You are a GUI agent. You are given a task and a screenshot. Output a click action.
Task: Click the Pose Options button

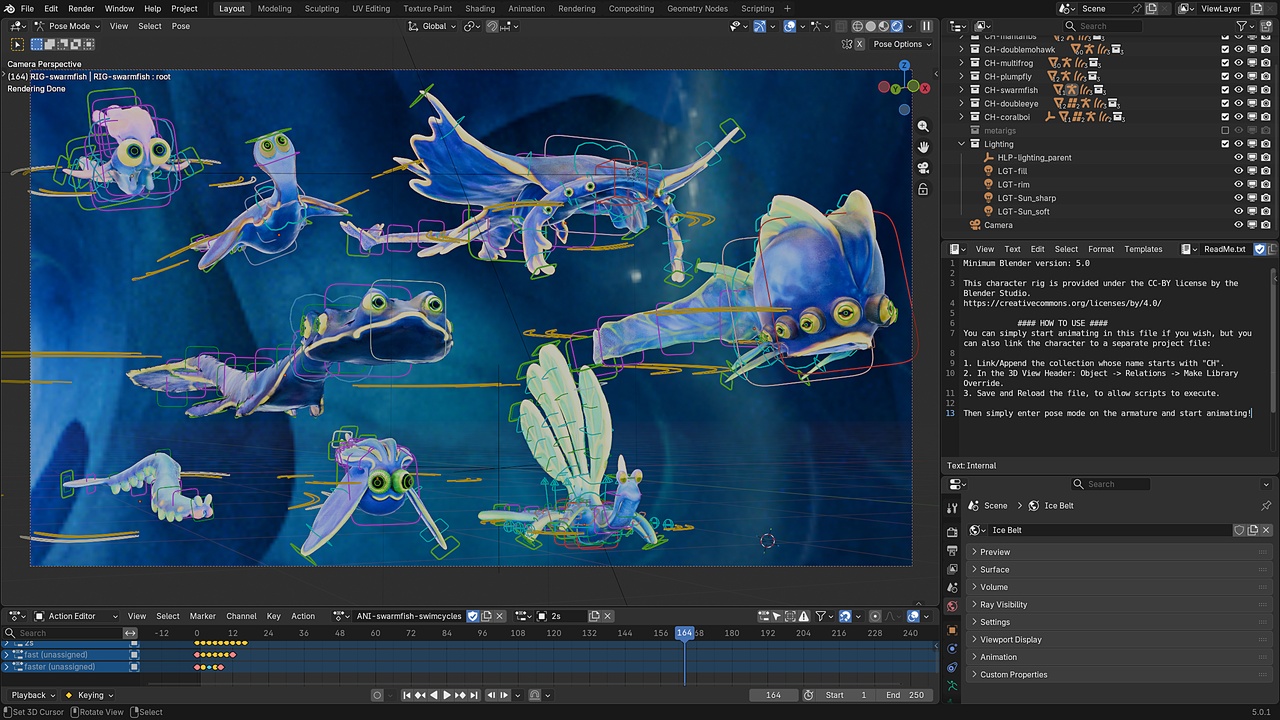tap(897, 44)
